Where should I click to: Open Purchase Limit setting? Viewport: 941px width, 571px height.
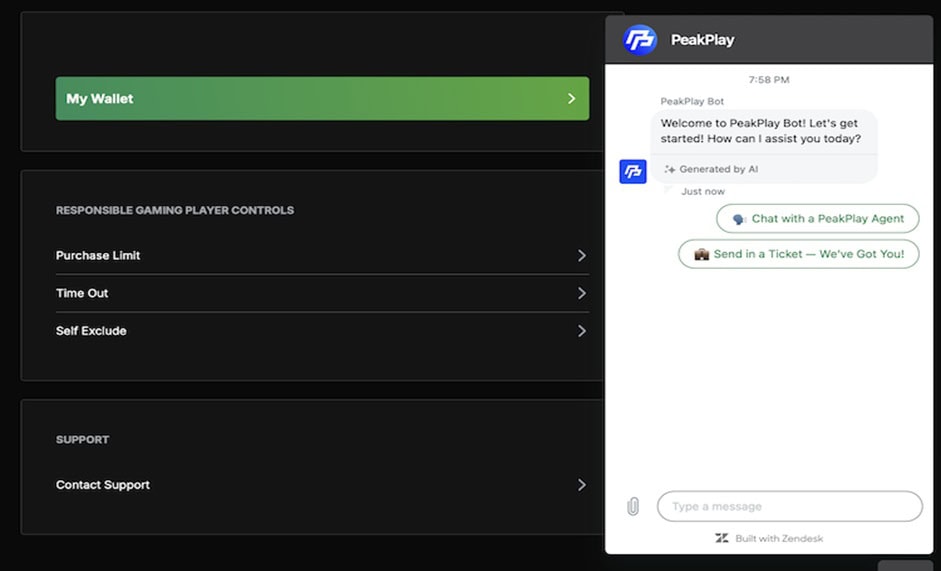322,255
